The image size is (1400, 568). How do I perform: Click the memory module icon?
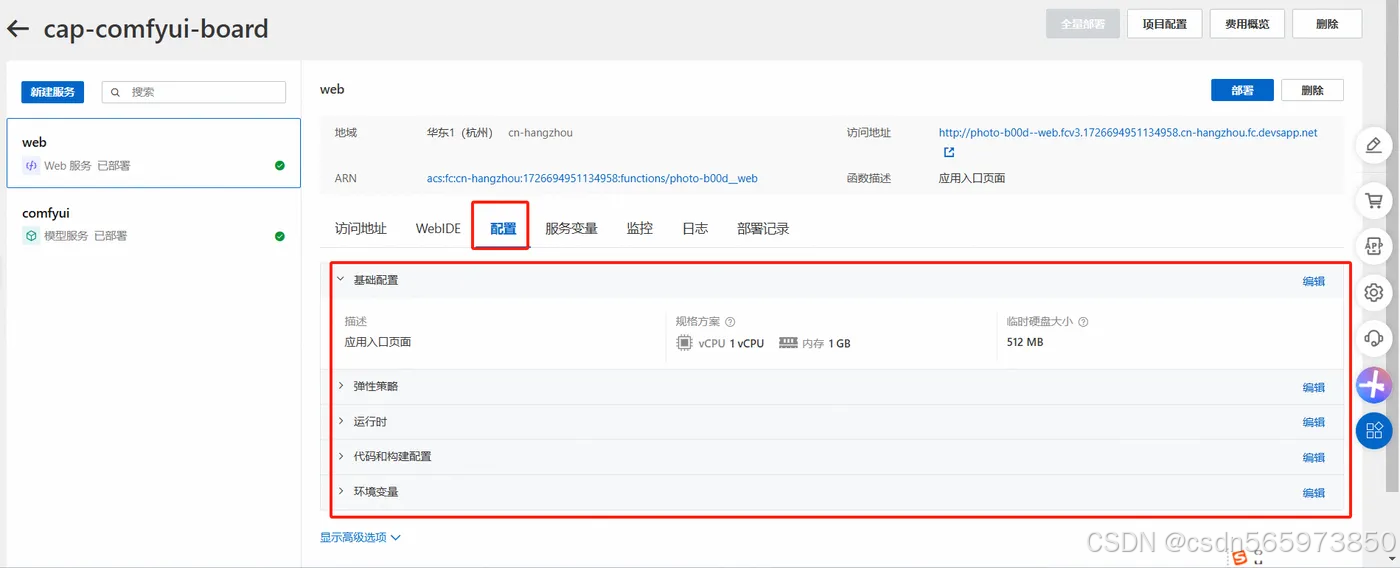click(x=788, y=343)
